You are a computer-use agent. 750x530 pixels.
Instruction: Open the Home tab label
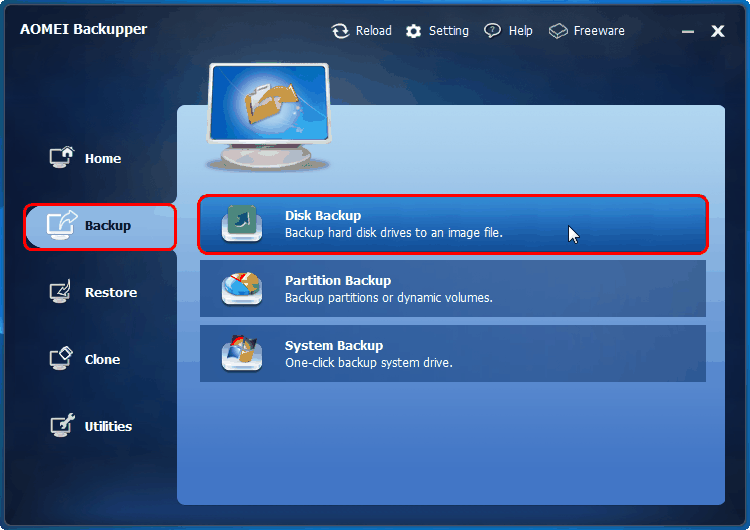pos(103,158)
